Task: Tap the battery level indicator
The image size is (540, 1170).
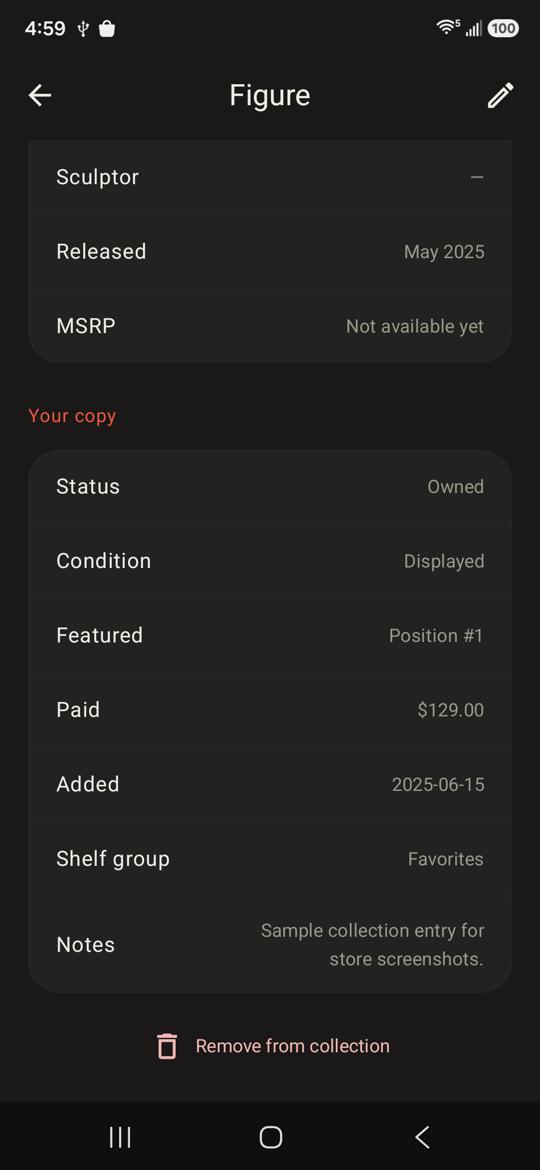Action: click(x=503, y=28)
